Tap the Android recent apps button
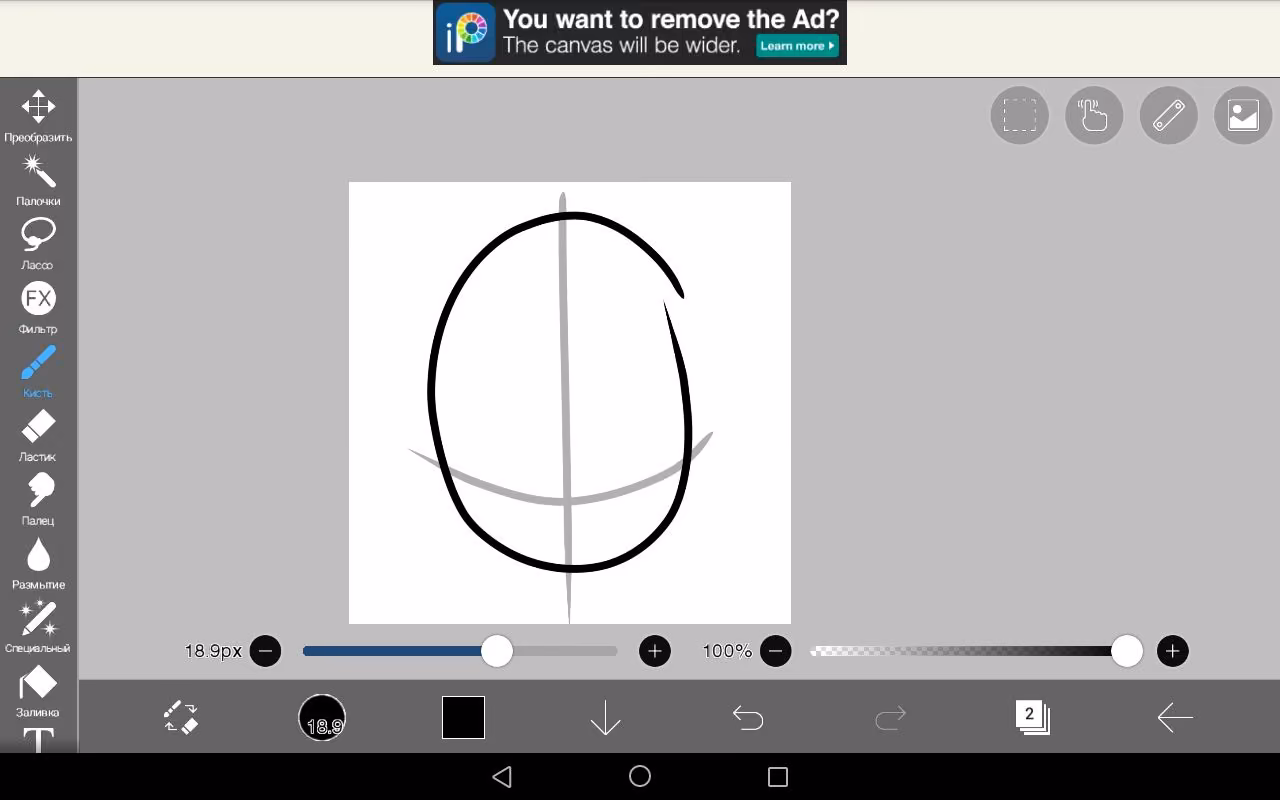The height and width of the screenshot is (800, 1280). (x=778, y=776)
